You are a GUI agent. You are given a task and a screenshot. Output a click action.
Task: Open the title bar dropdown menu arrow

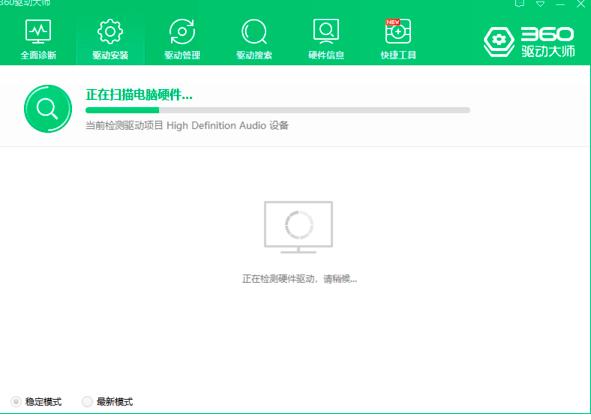(x=540, y=4)
